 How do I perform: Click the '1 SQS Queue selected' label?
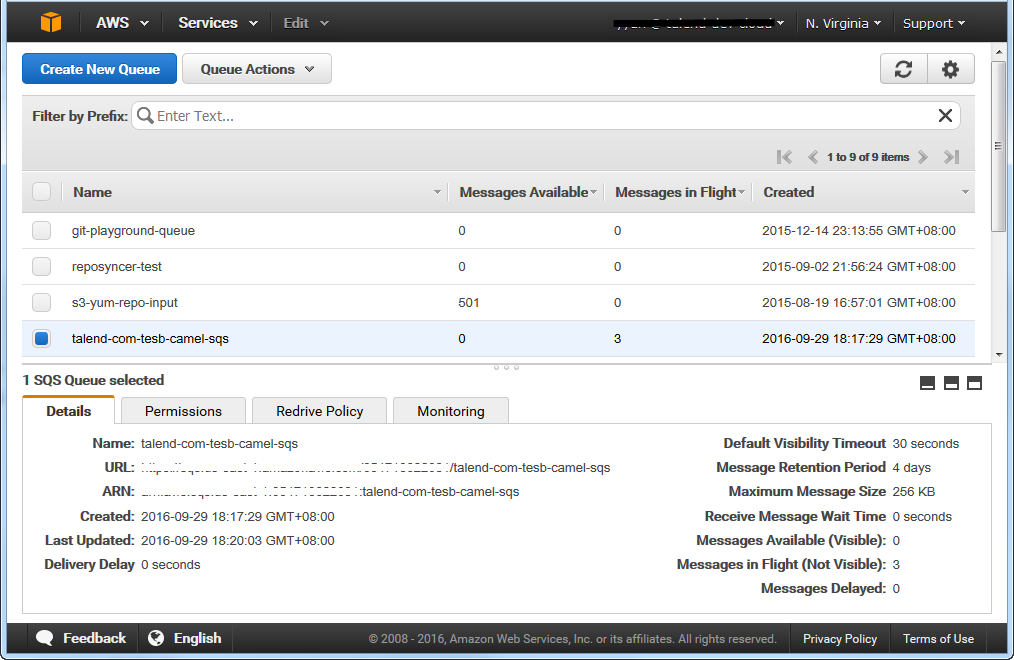(x=93, y=380)
